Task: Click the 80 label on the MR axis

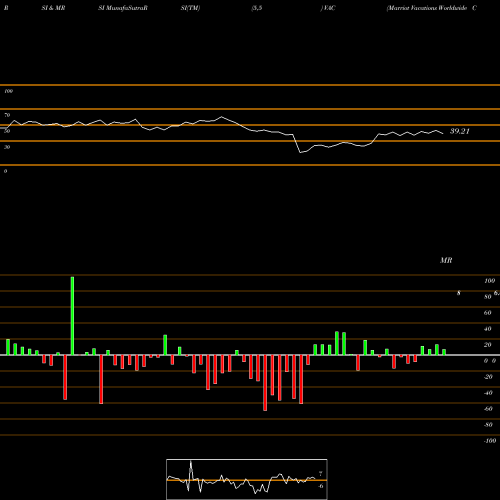Action: pyautogui.click(x=488, y=297)
